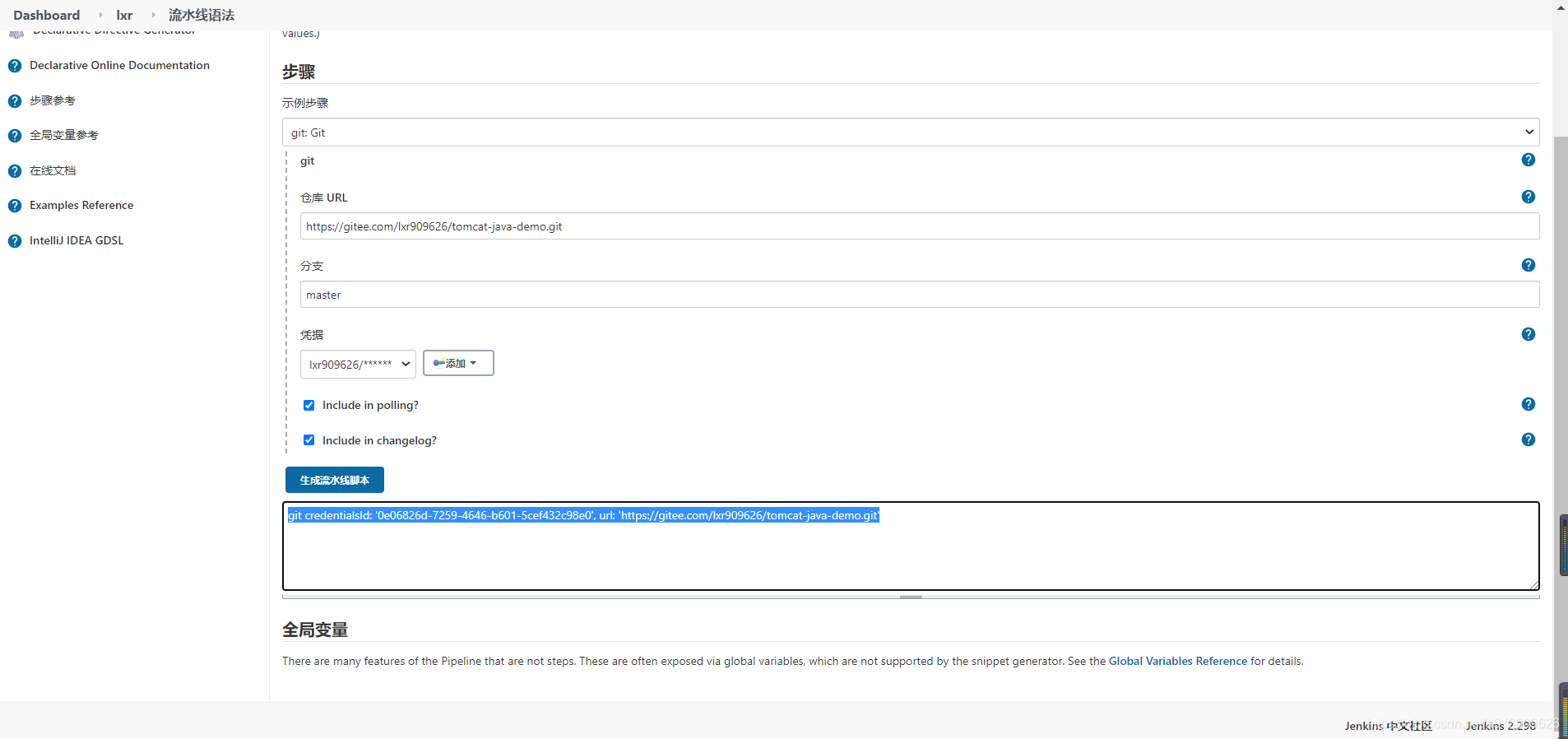Click help icon beside 全局变量参考 sidebar link
This screenshot has height=739, width=1568.
coord(15,136)
